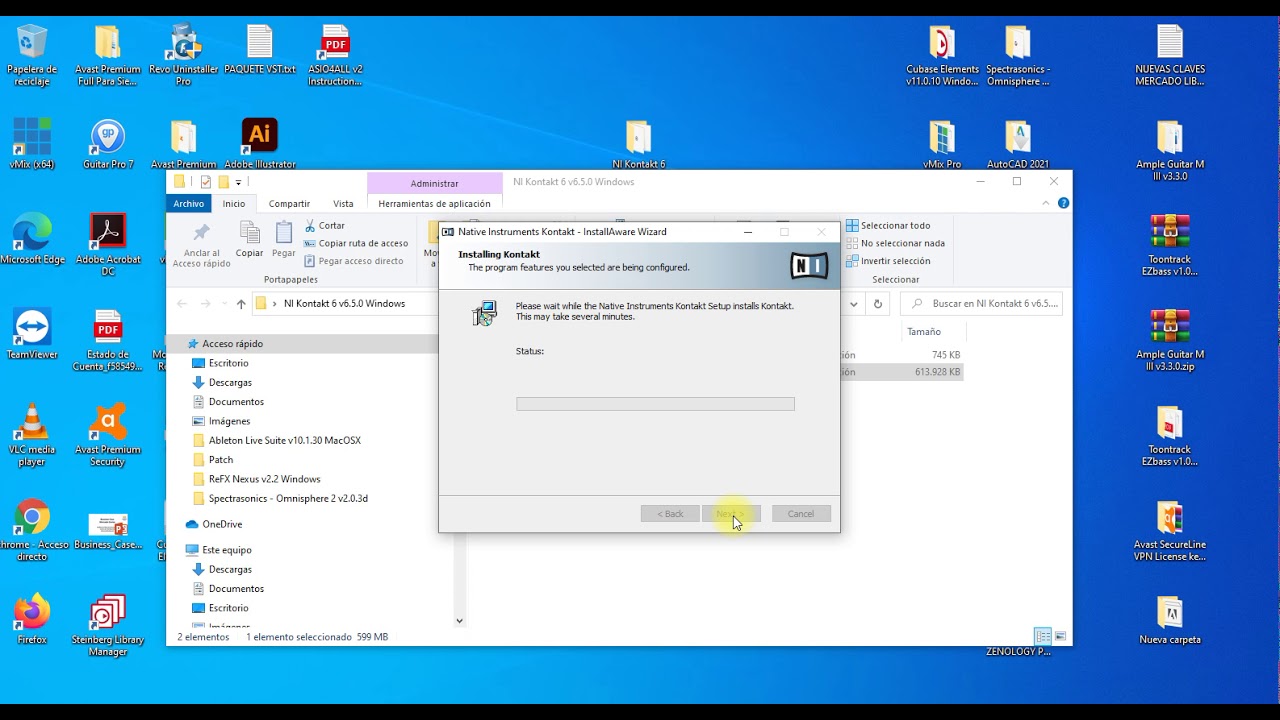Select OneDrive in navigation pane
The height and width of the screenshot is (720, 1280).
click(x=222, y=524)
